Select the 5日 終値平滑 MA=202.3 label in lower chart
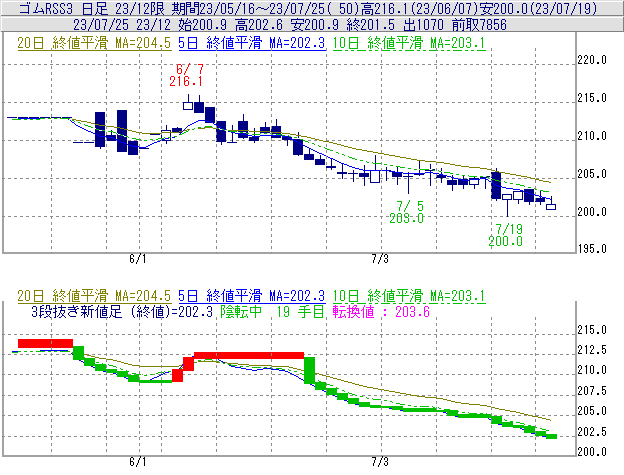 252,296
